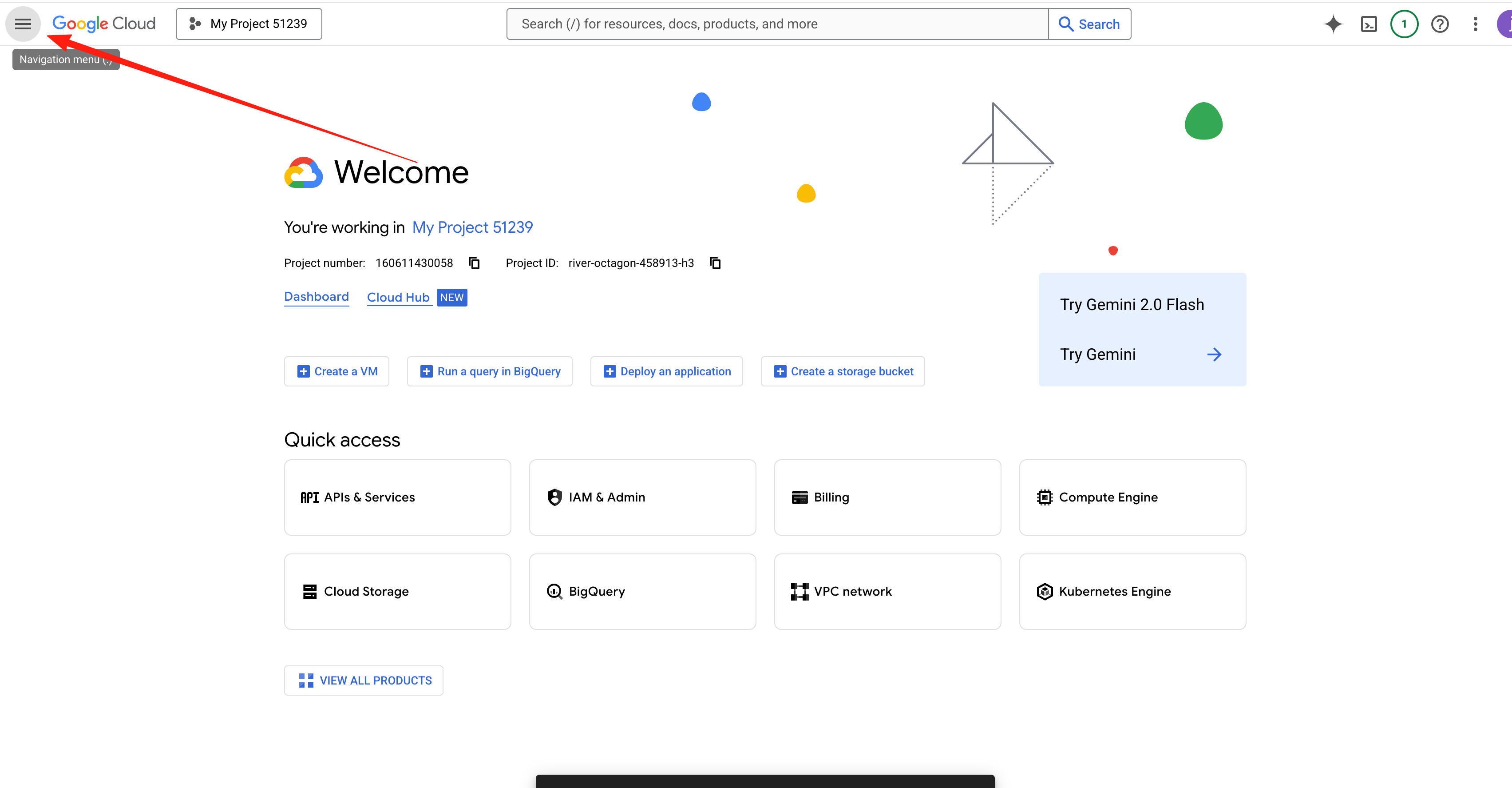Click the Search button
Screen dimensions: 1512x788
[1089, 24]
